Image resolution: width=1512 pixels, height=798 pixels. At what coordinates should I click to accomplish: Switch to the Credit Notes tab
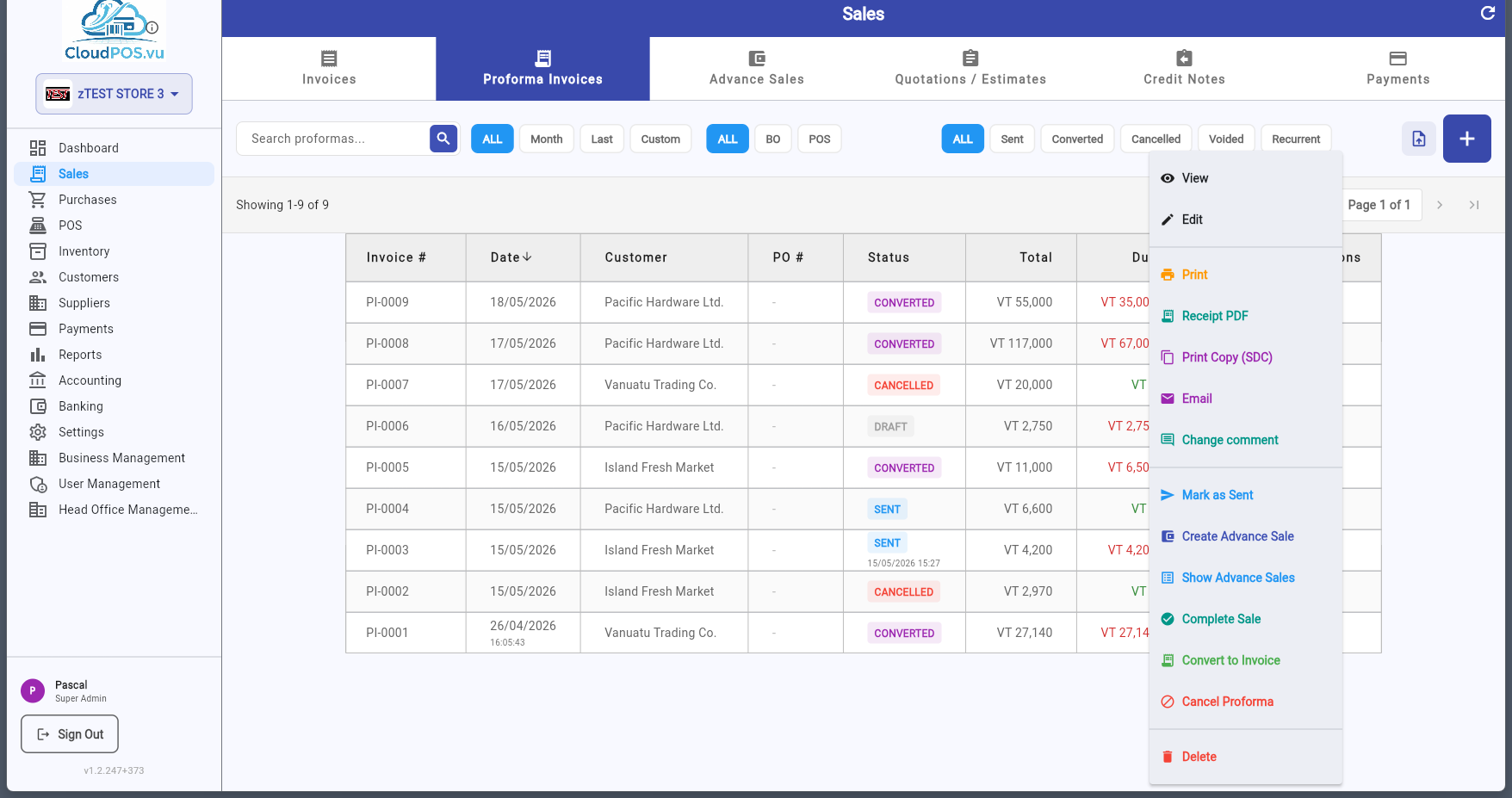pyautogui.click(x=1184, y=69)
